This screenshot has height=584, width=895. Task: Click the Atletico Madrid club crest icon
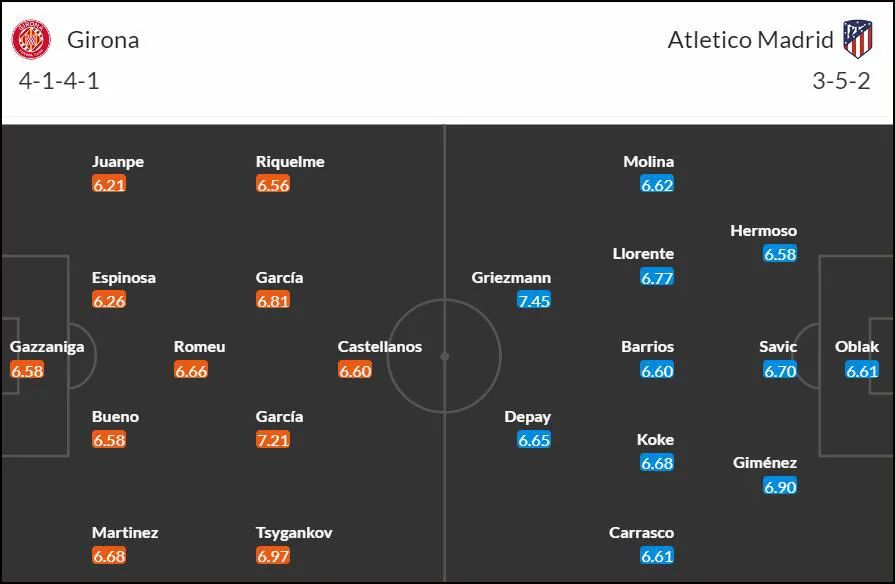coord(858,39)
